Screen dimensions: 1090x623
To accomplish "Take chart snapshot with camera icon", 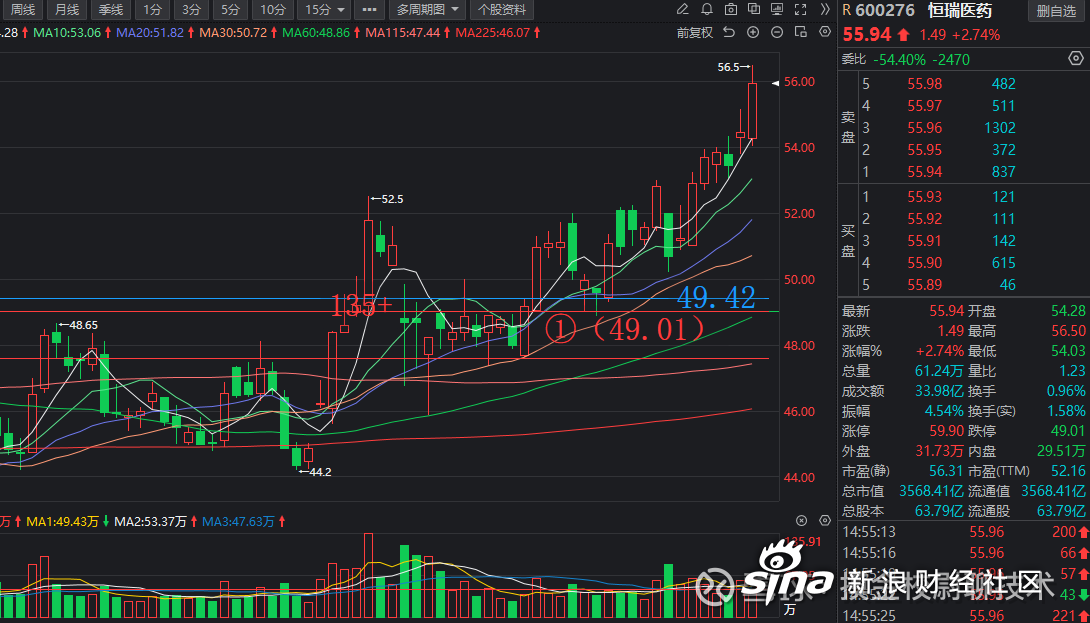I will (x=732, y=10).
